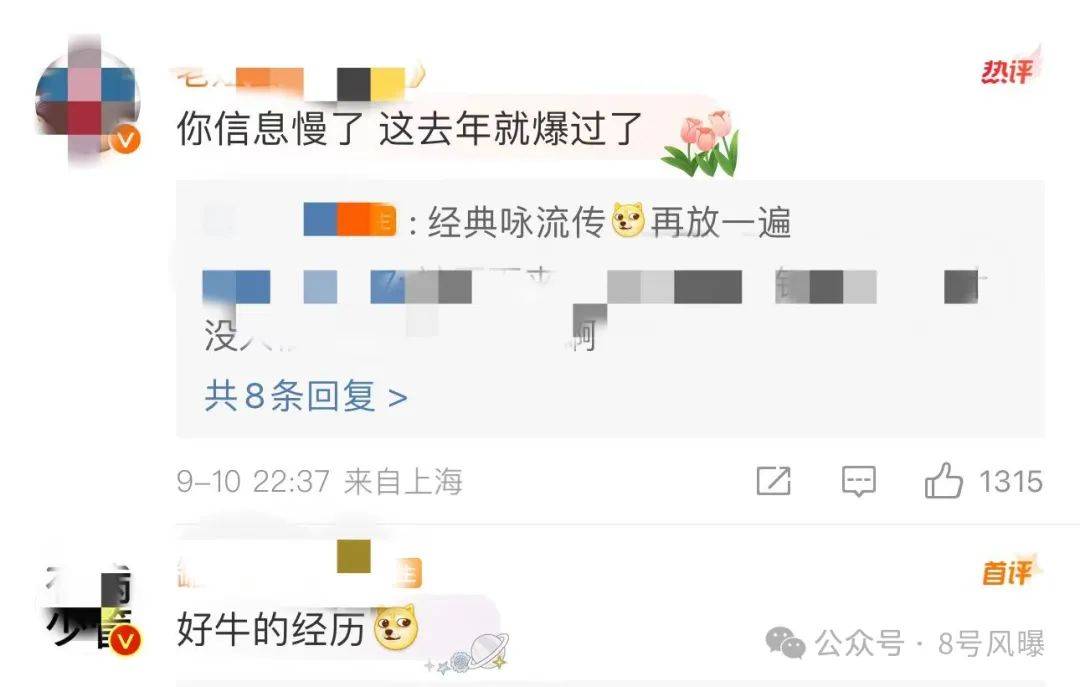Click the 首评 first comment badge
The height and width of the screenshot is (687, 1080).
tap(1010, 571)
